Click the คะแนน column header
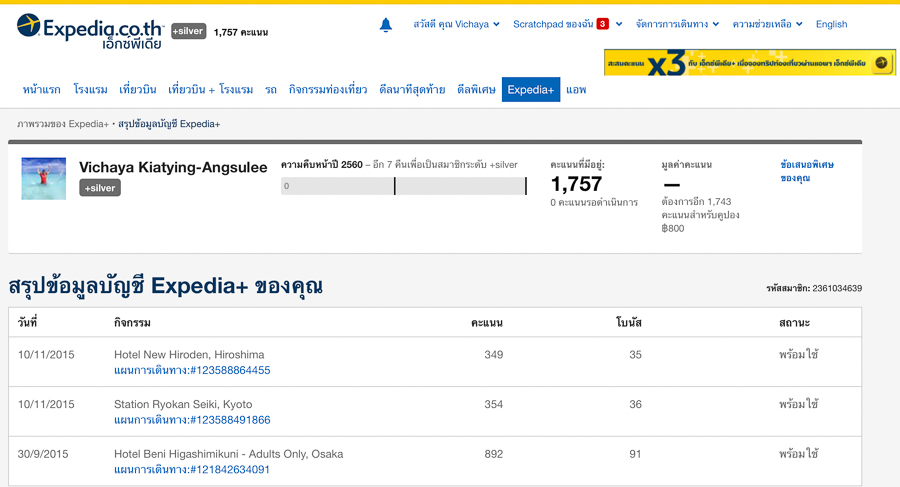Screen dimensions: 900x487 487,323
